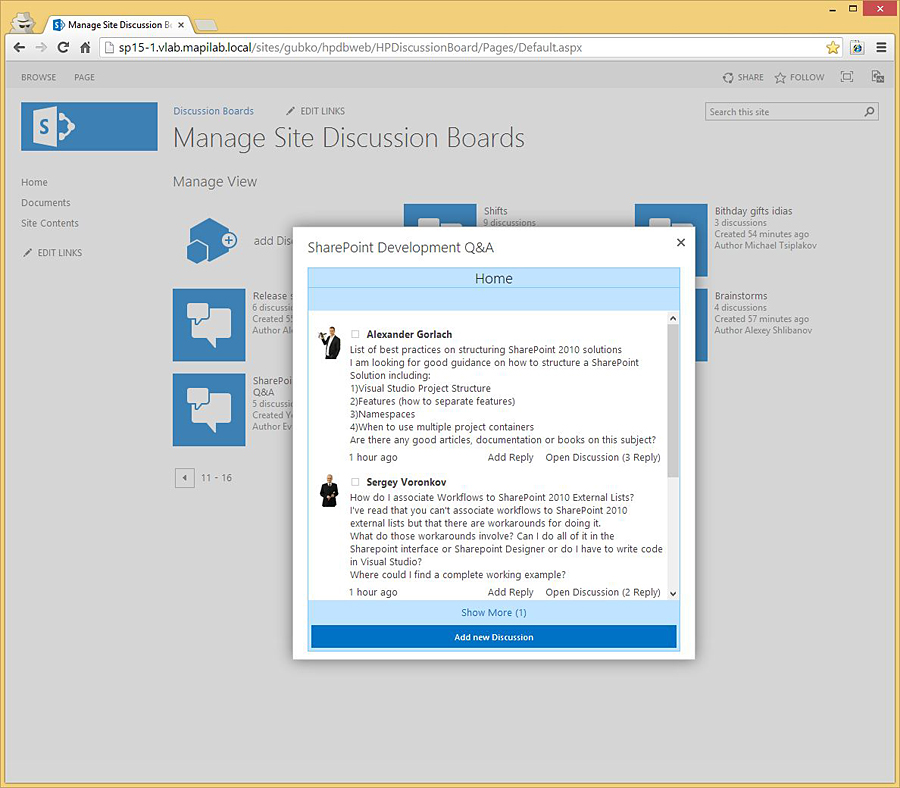This screenshot has width=900, height=788.
Task: Open the Chrome menu (three lines)
Action: click(881, 48)
